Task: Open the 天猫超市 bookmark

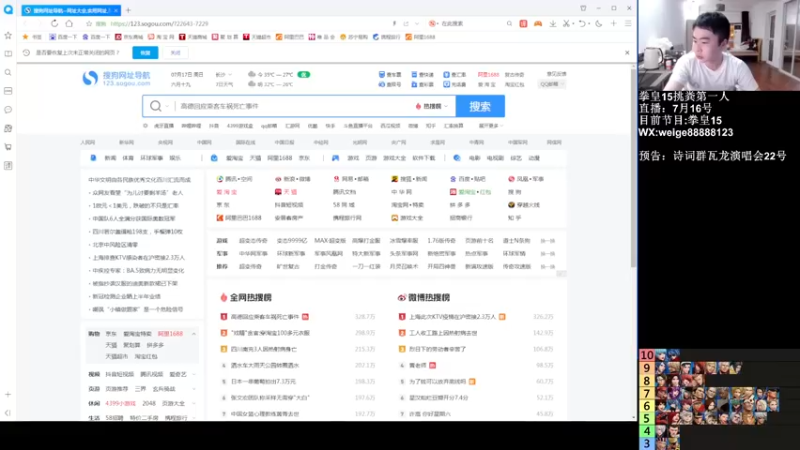Action: coord(257,37)
